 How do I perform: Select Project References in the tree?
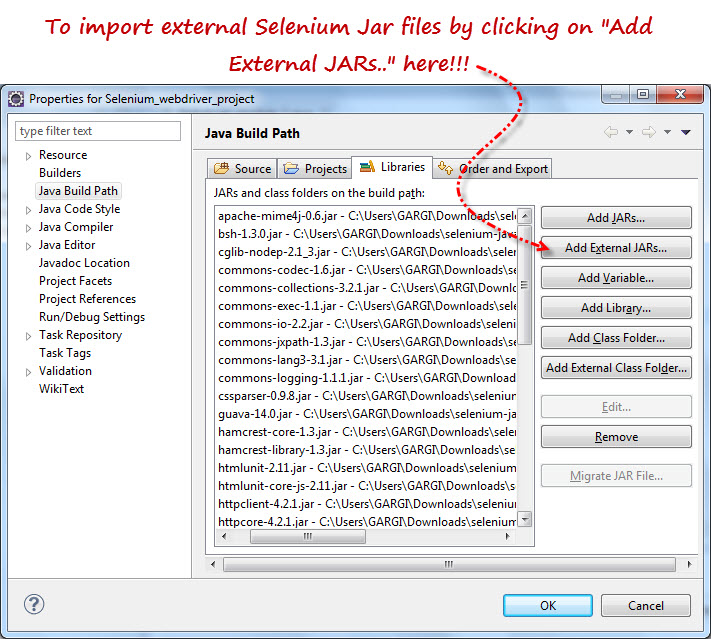(88, 299)
